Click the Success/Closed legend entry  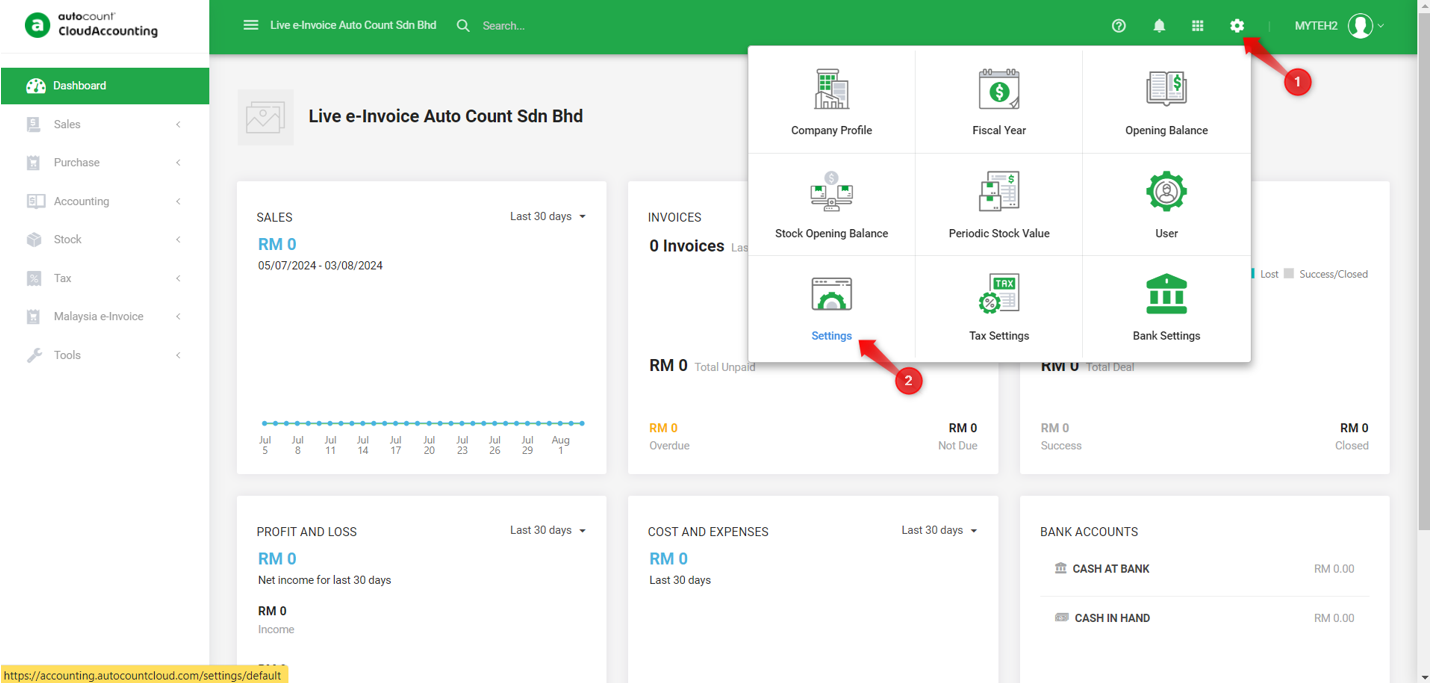tap(1326, 274)
